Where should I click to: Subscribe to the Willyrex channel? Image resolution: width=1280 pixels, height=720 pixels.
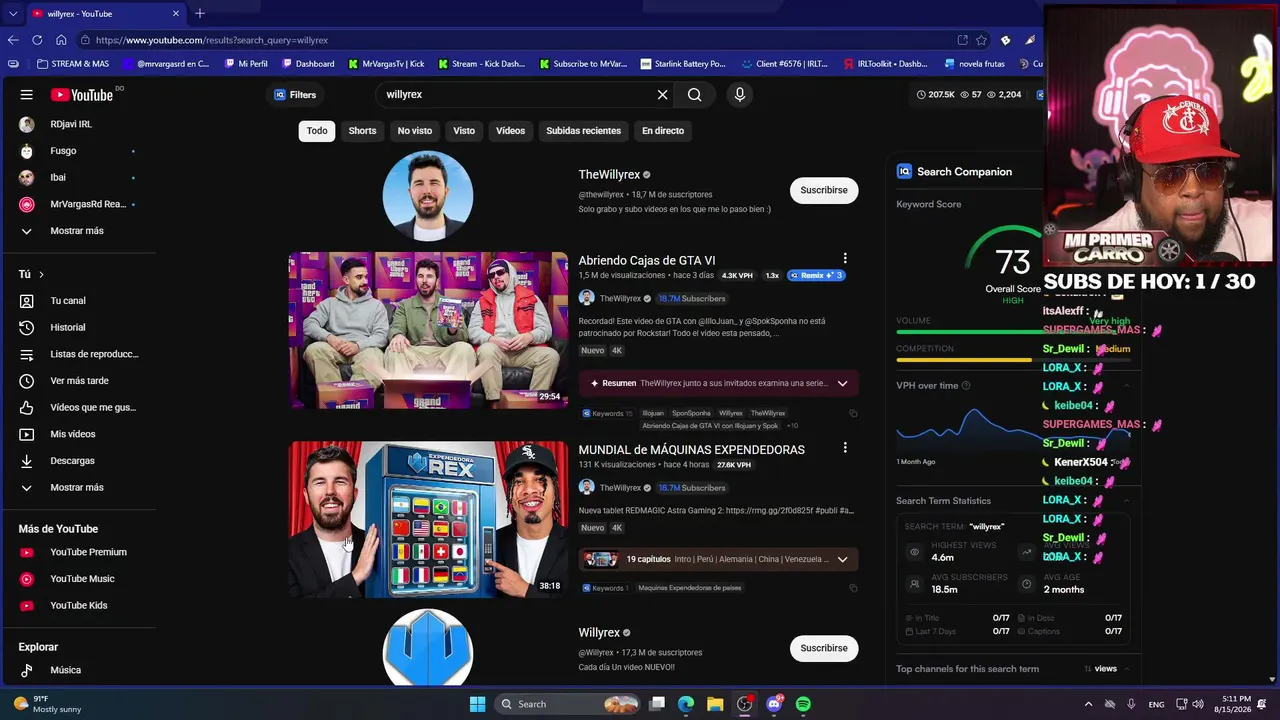tap(824, 648)
